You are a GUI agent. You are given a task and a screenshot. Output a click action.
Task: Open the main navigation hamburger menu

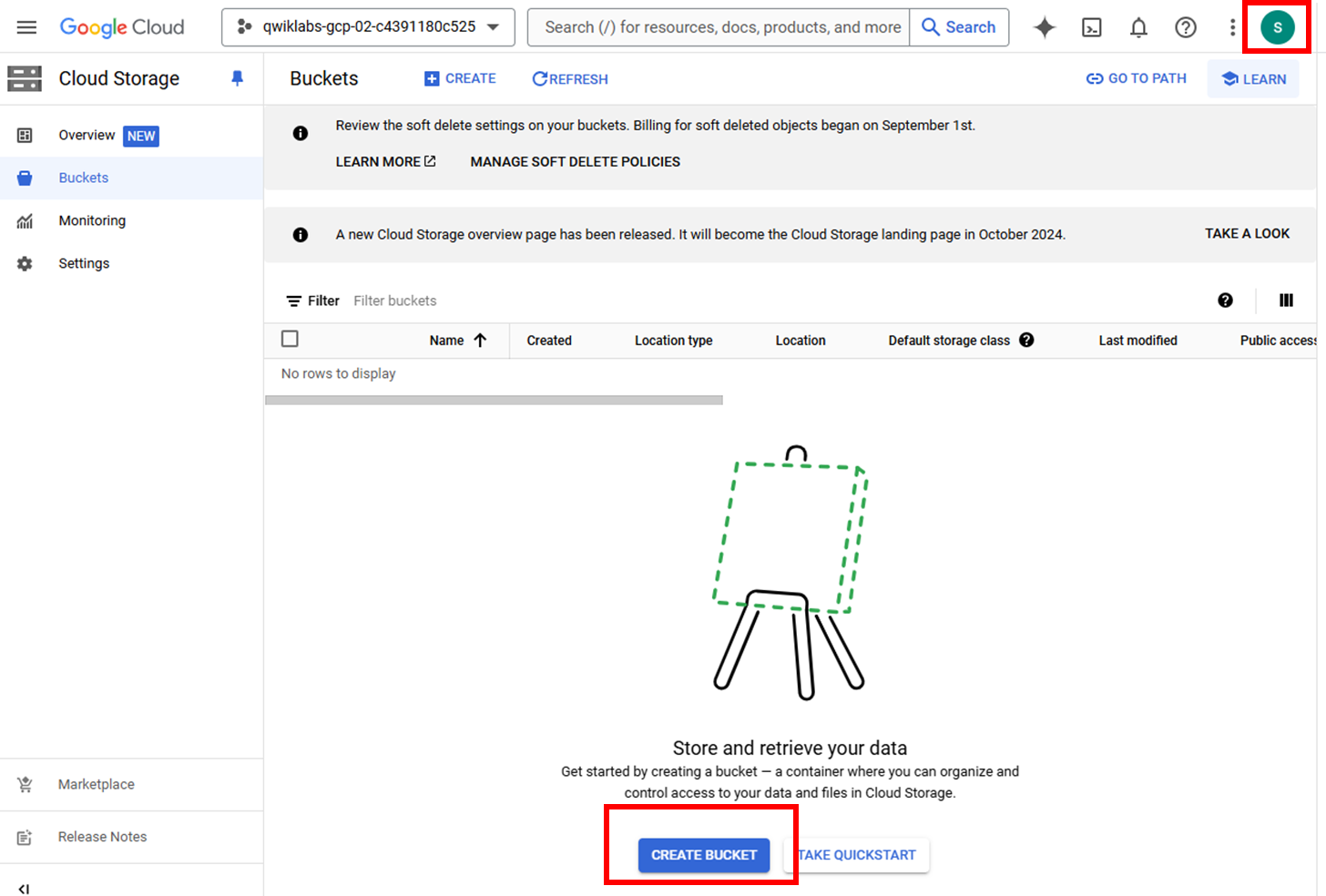(x=26, y=27)
